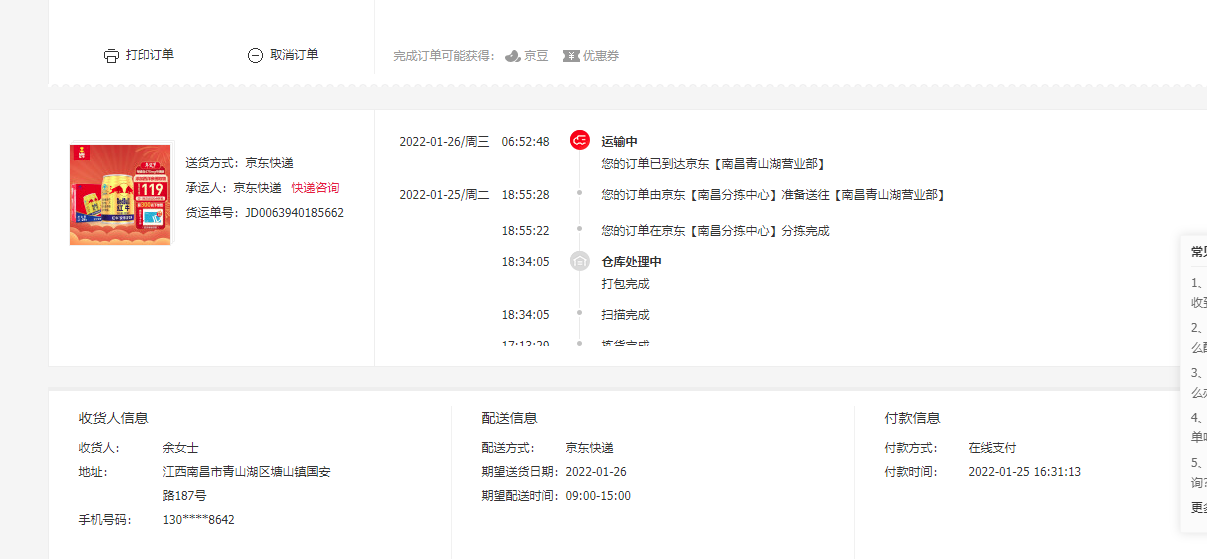This screenshot has width=1207, height=559.
Task: Click the 扫描完成 entry
Action: click(625, 315)
